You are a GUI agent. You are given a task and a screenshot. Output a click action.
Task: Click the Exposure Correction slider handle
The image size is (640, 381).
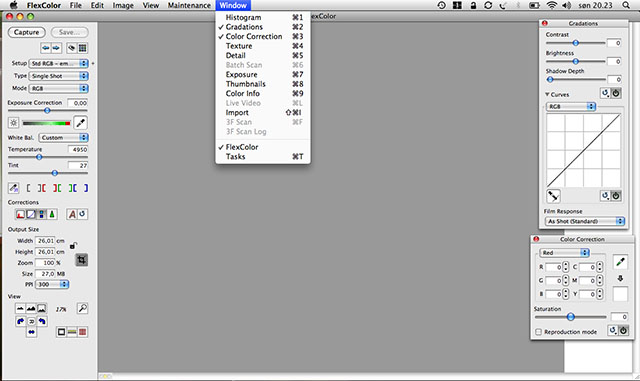(47, 110)
